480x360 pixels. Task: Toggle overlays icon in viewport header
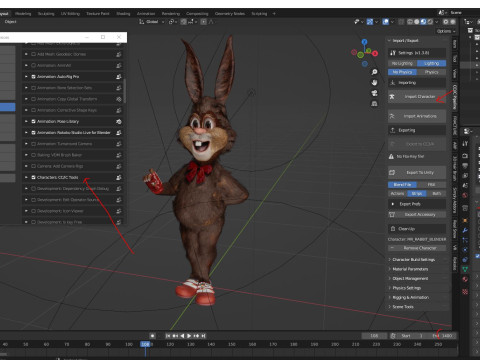point(386,22)
